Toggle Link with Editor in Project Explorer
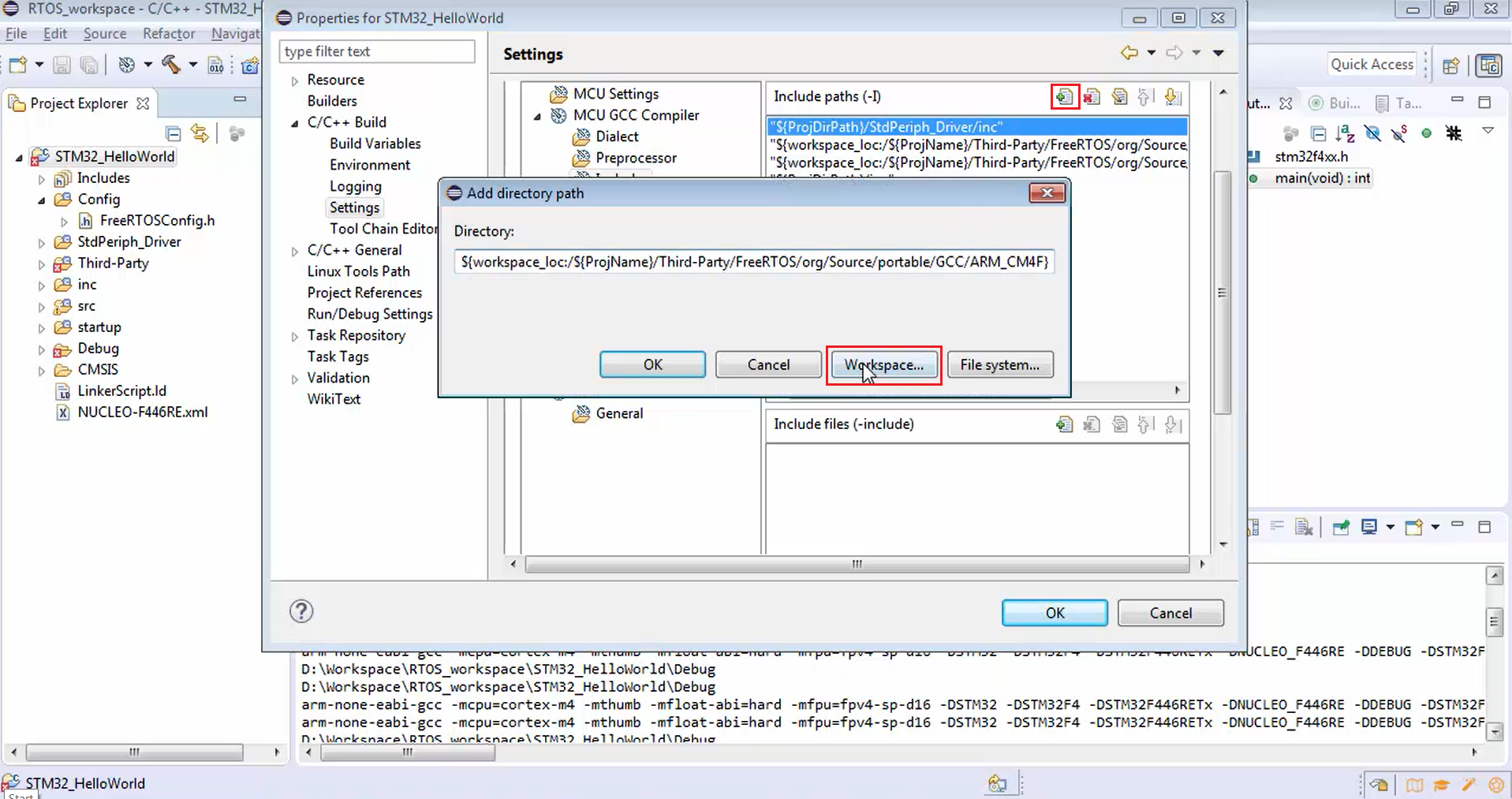Screen dimensions: 1512x799 tap(200, 133)
